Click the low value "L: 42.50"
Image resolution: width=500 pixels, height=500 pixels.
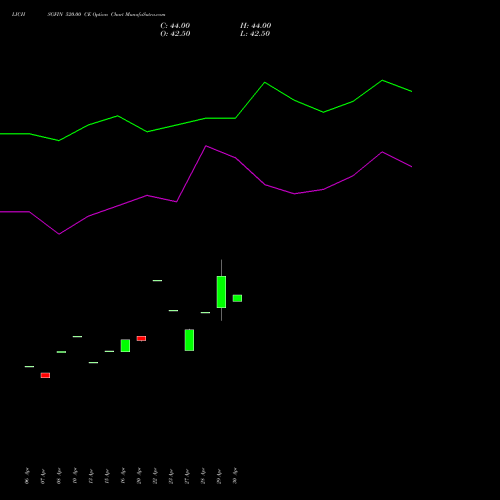(255, 34)
